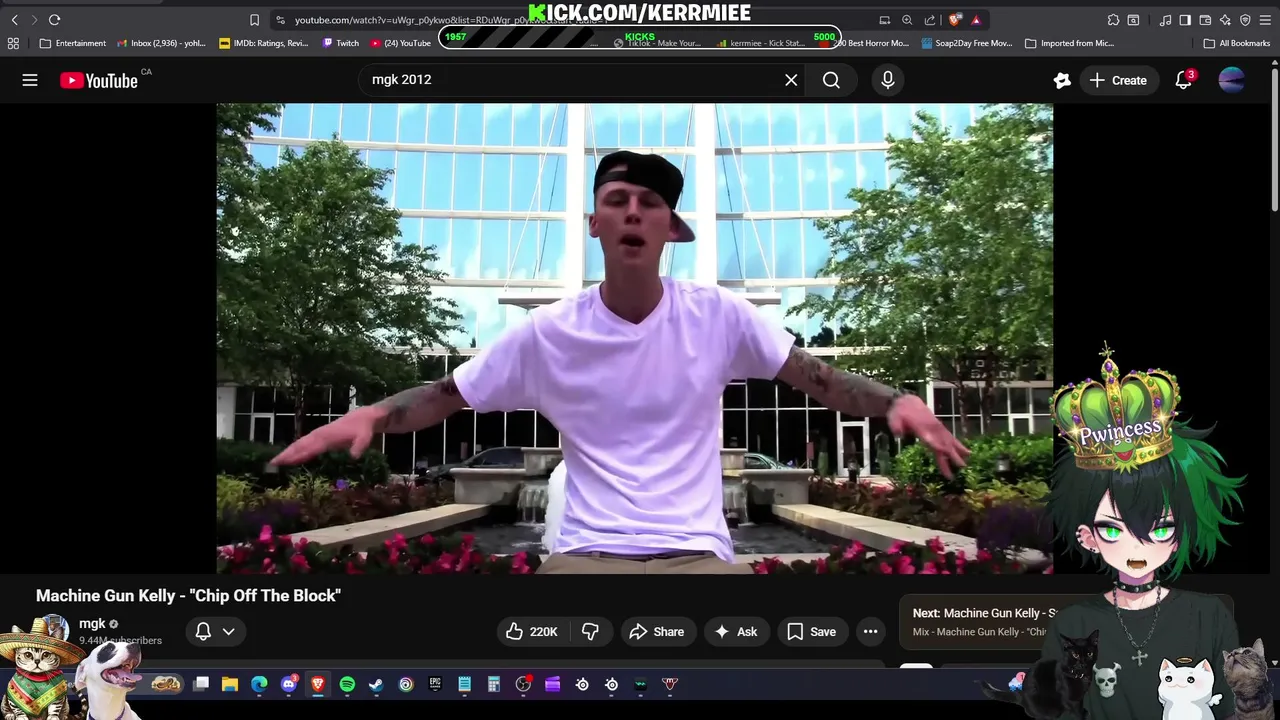This screenshot has height=720, width=1280.
Task: Open Brave Shields lion icon
Action: [x=955, y=20]
